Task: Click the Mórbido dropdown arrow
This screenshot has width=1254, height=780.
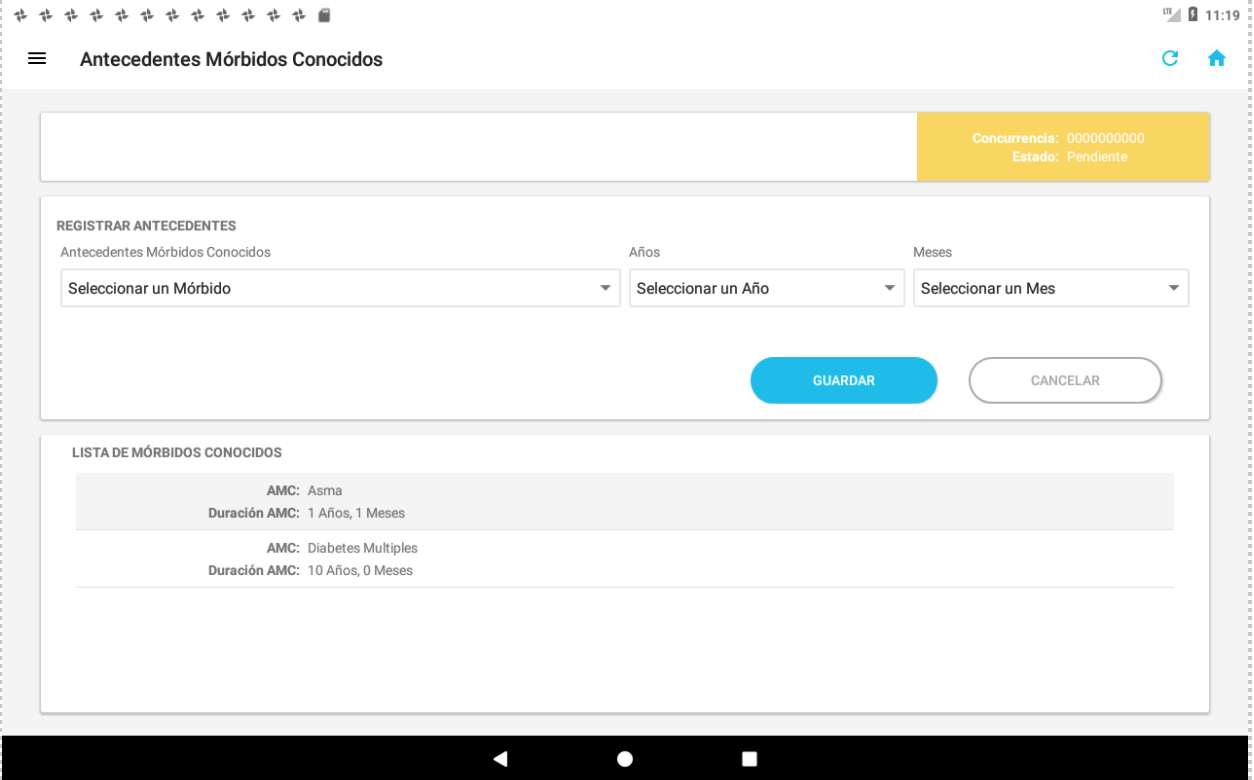Action: click(605, 288)
